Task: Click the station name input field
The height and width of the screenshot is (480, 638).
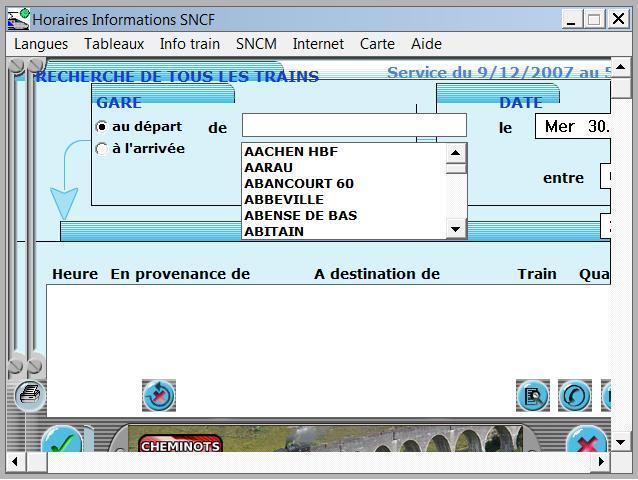Action: pos(354,125)
